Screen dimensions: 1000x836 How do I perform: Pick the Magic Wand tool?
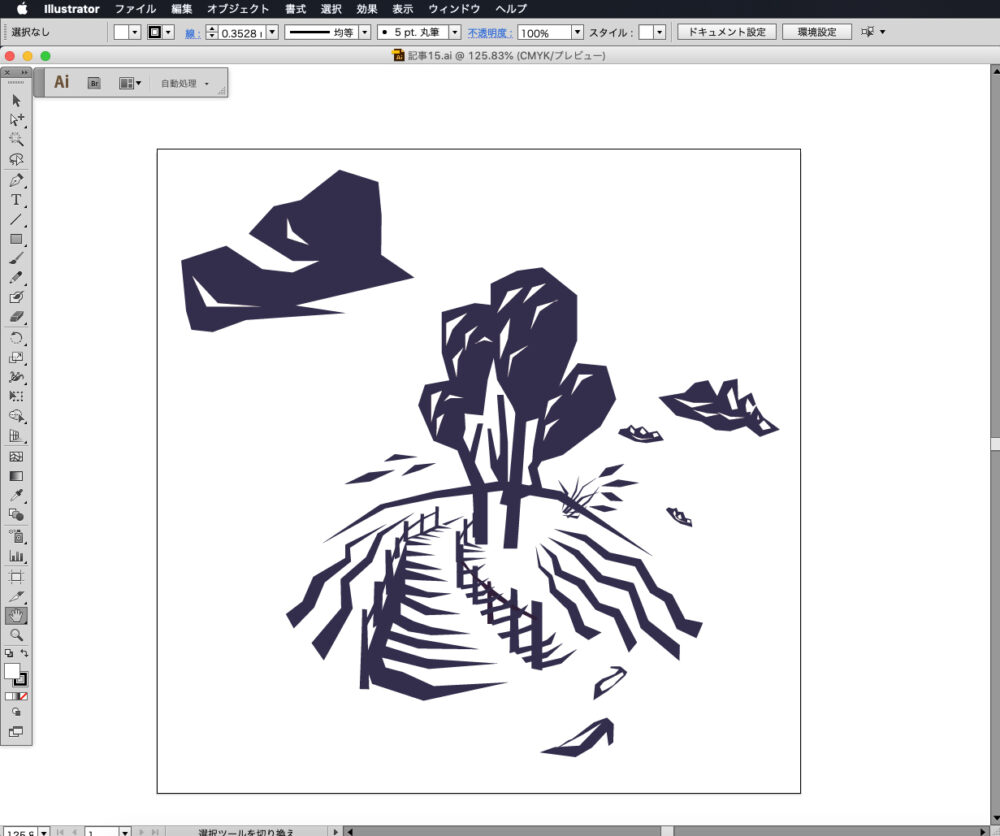16,140
